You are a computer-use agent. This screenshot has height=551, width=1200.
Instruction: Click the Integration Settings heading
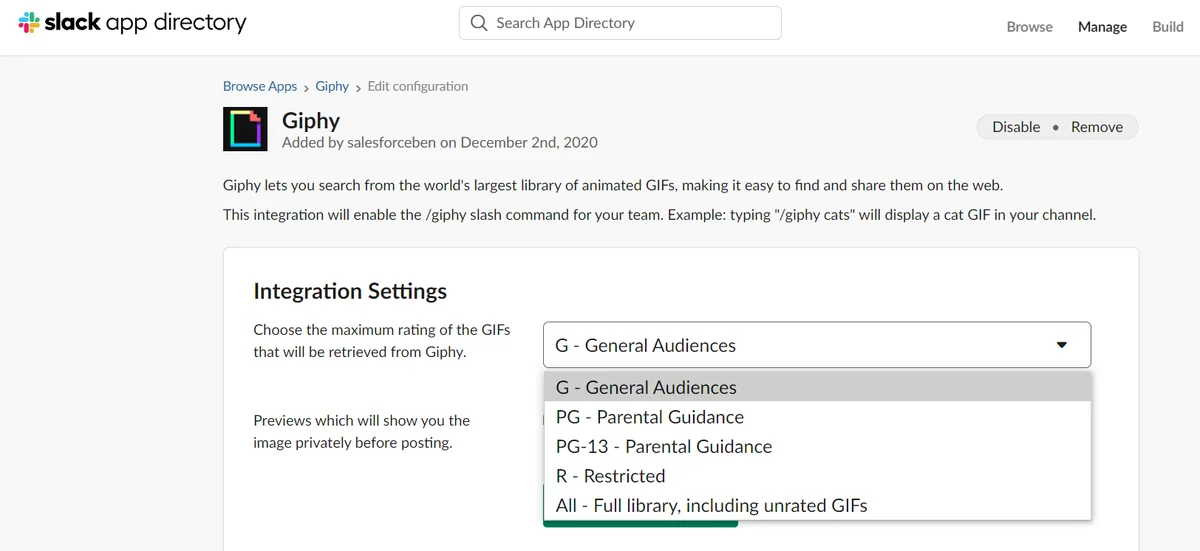pyautogui.click(x=350, y=291)
